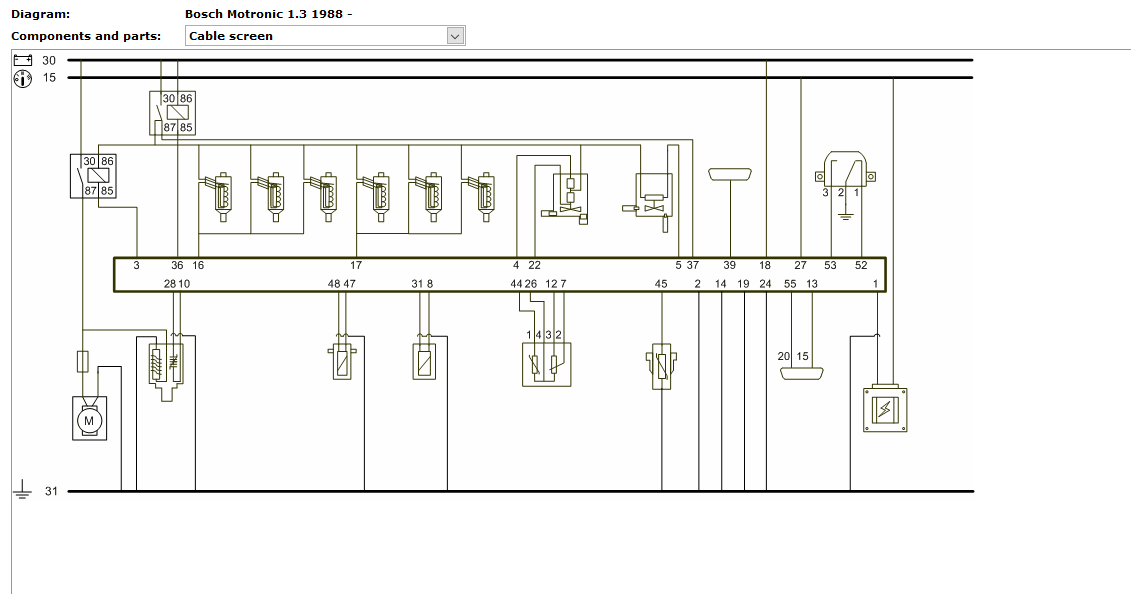Select the lower-left relay near pin 3 wire
The height and width of the screenshot is (594, 1131).
[x=92, y=176]
